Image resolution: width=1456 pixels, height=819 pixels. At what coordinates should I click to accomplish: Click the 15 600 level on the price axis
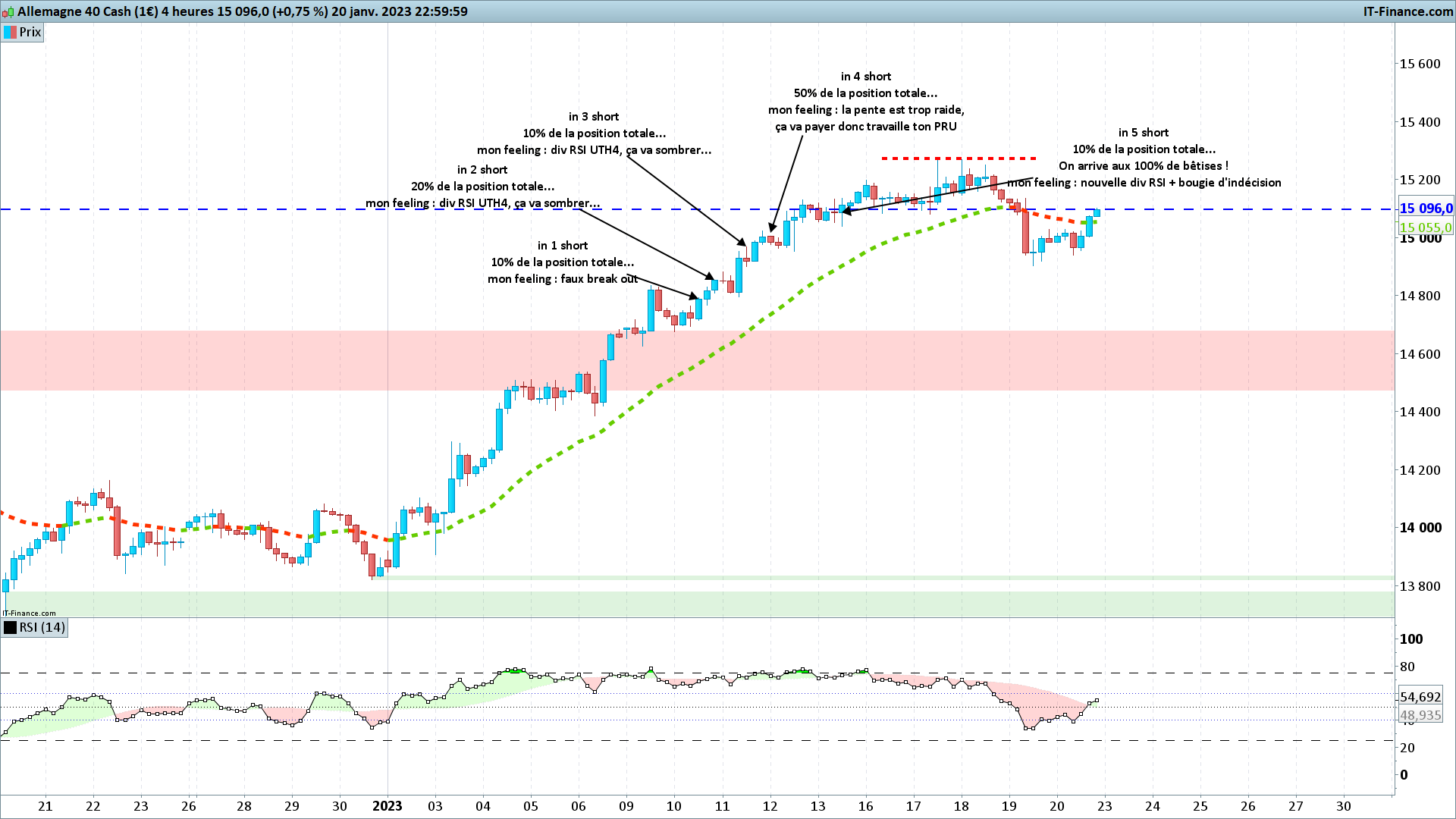pos(1420,64)
